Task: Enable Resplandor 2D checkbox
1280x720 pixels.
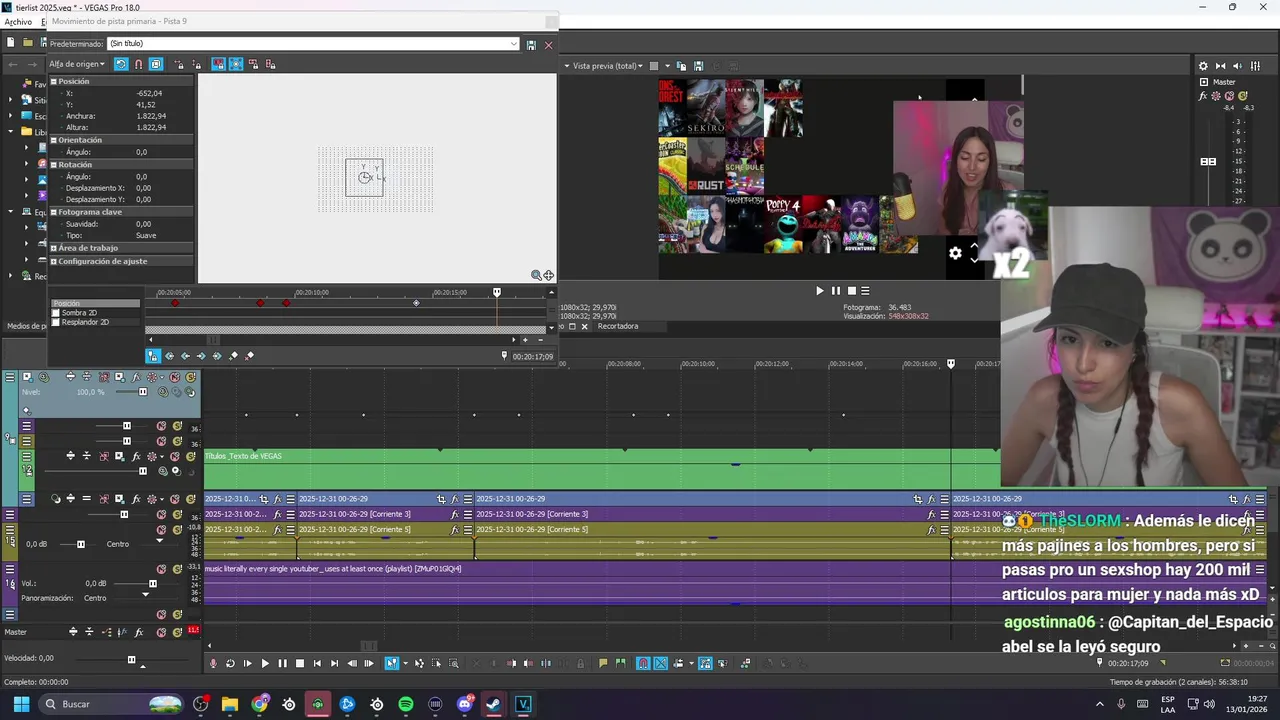Action: click(x=56, y=322)
